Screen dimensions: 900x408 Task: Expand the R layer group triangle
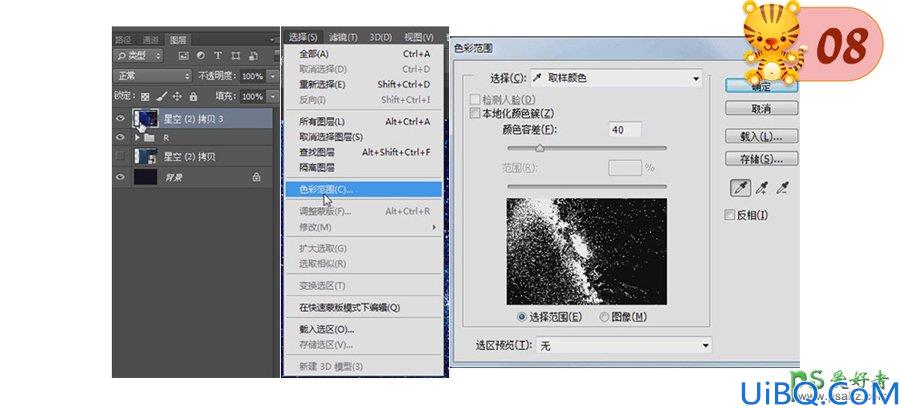137,138
